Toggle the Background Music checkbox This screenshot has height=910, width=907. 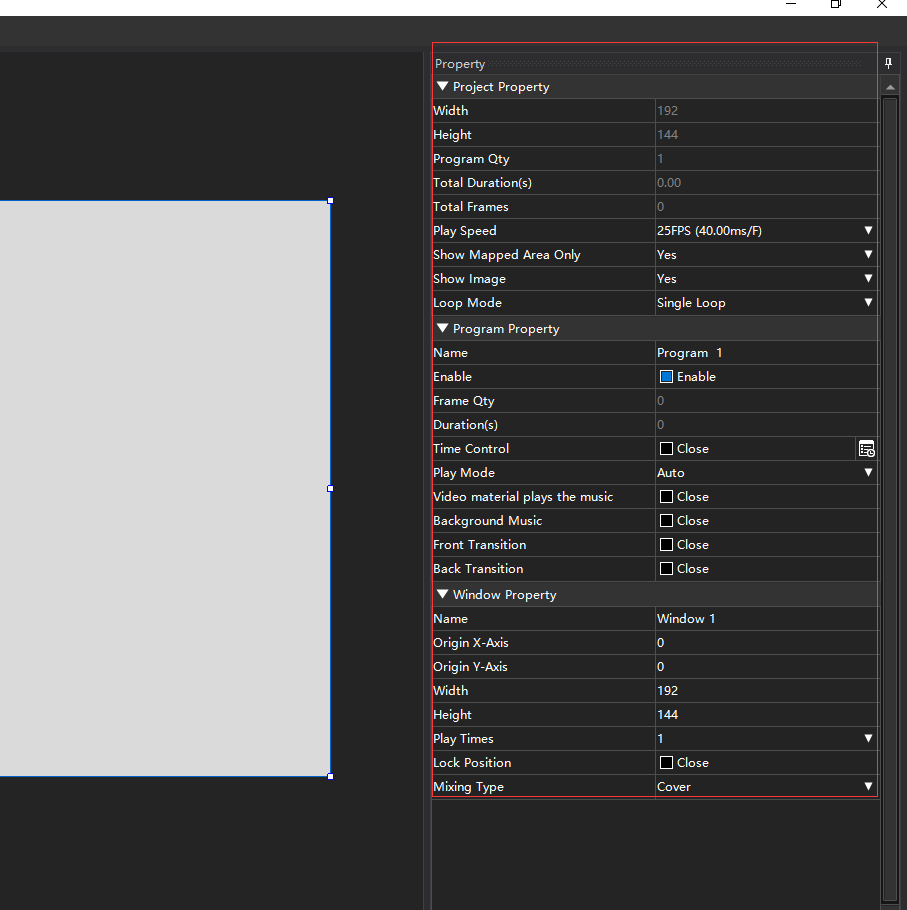pyautogui.click(x=666, y=521)
